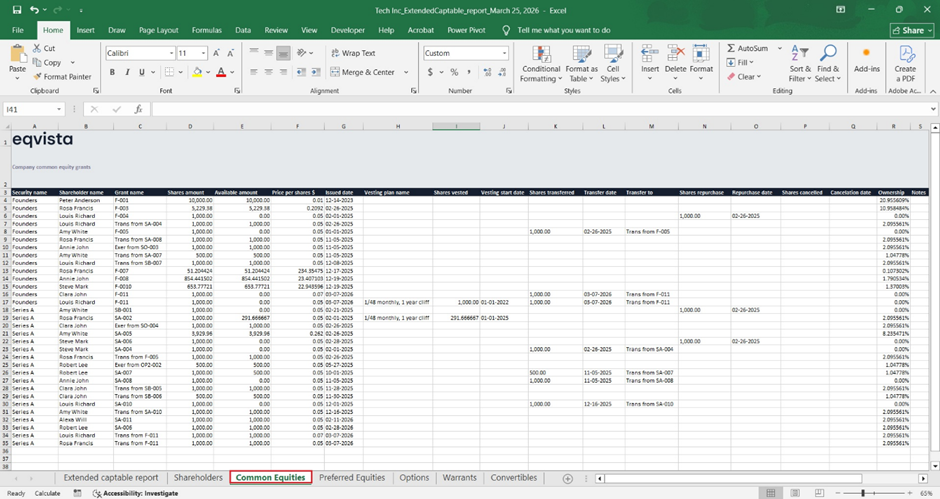Expand the Merge & Center dropdown arrow

406,72
